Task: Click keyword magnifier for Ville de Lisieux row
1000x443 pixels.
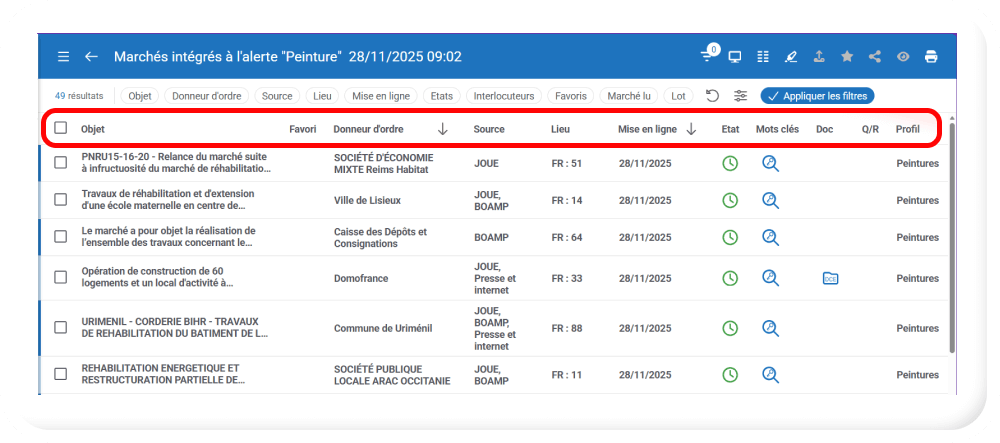Action: click(769, 201)
